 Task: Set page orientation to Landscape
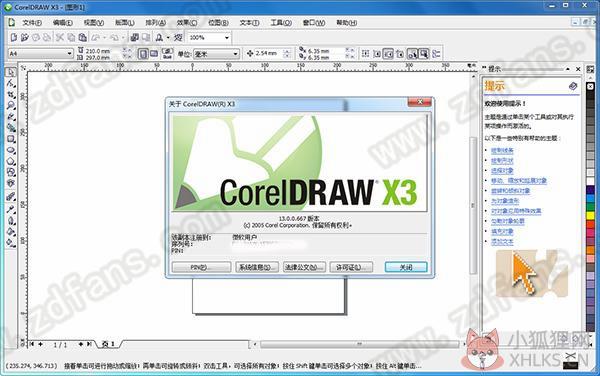154,54
